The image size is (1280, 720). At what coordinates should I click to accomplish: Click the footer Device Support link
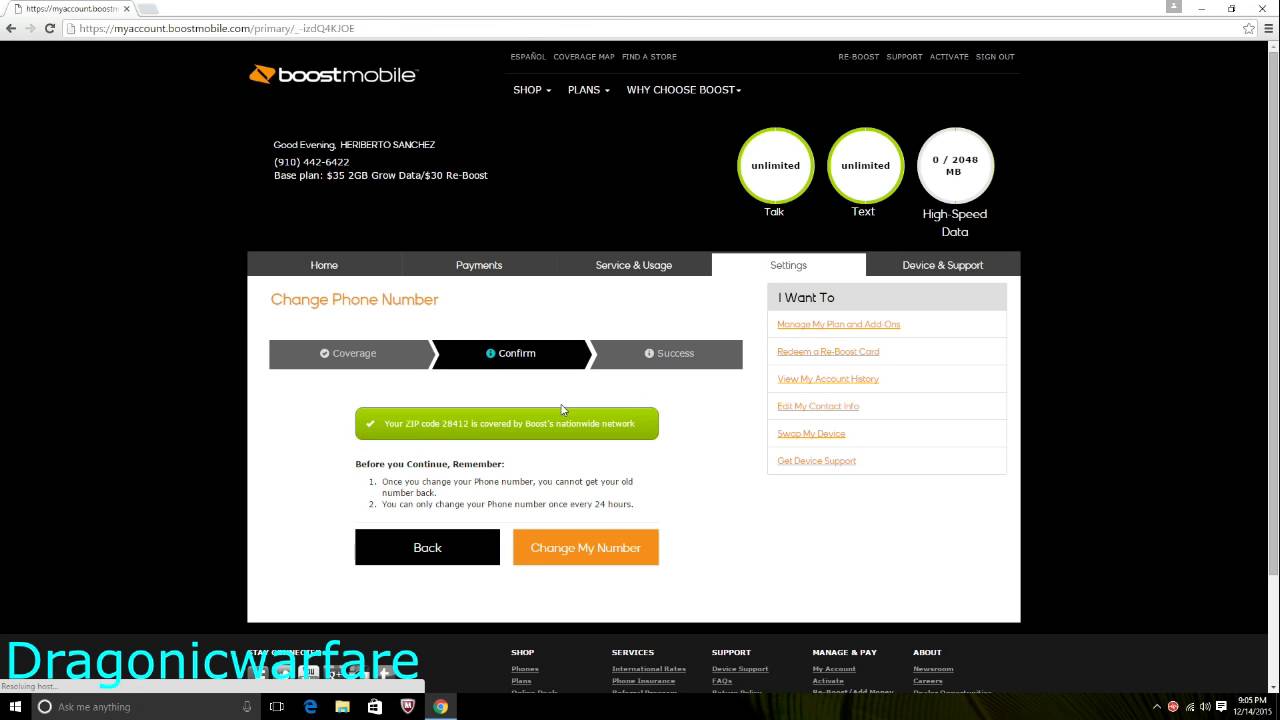coord(740,669)
